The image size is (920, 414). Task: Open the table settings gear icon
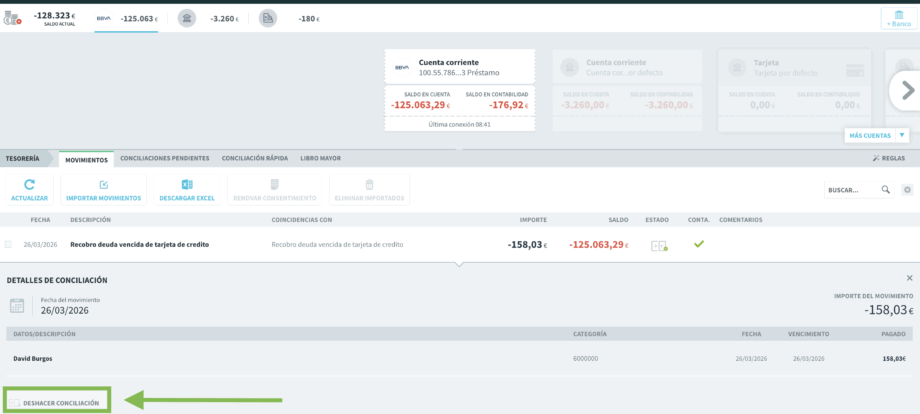(908, 189)
